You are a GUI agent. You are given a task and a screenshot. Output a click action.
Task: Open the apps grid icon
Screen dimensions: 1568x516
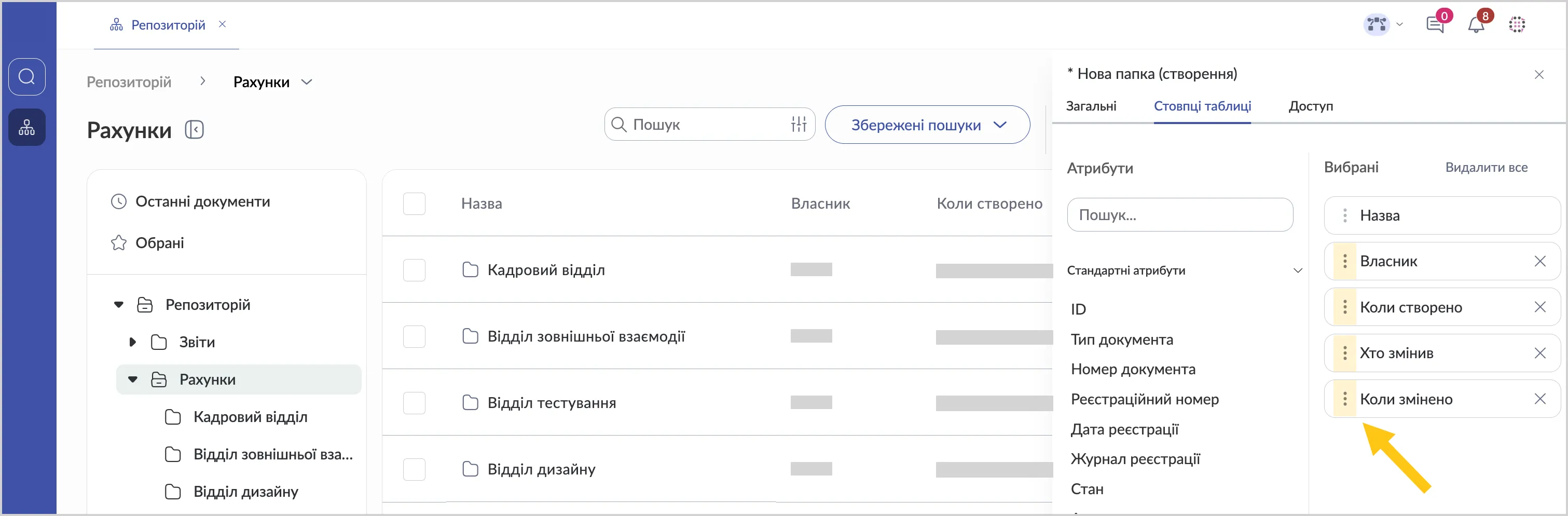1516,25
